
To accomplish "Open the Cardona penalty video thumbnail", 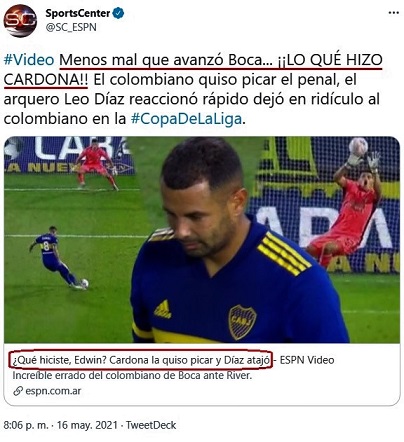I will [202, 240].
